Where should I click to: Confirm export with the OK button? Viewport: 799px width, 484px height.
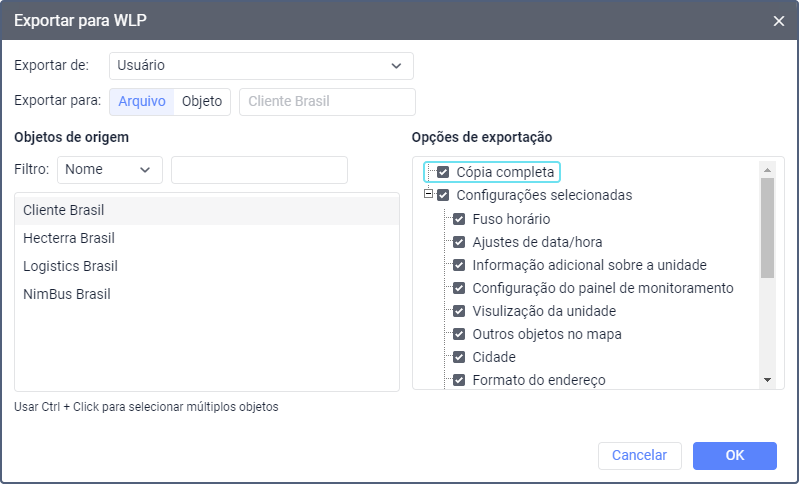[734, 455]
